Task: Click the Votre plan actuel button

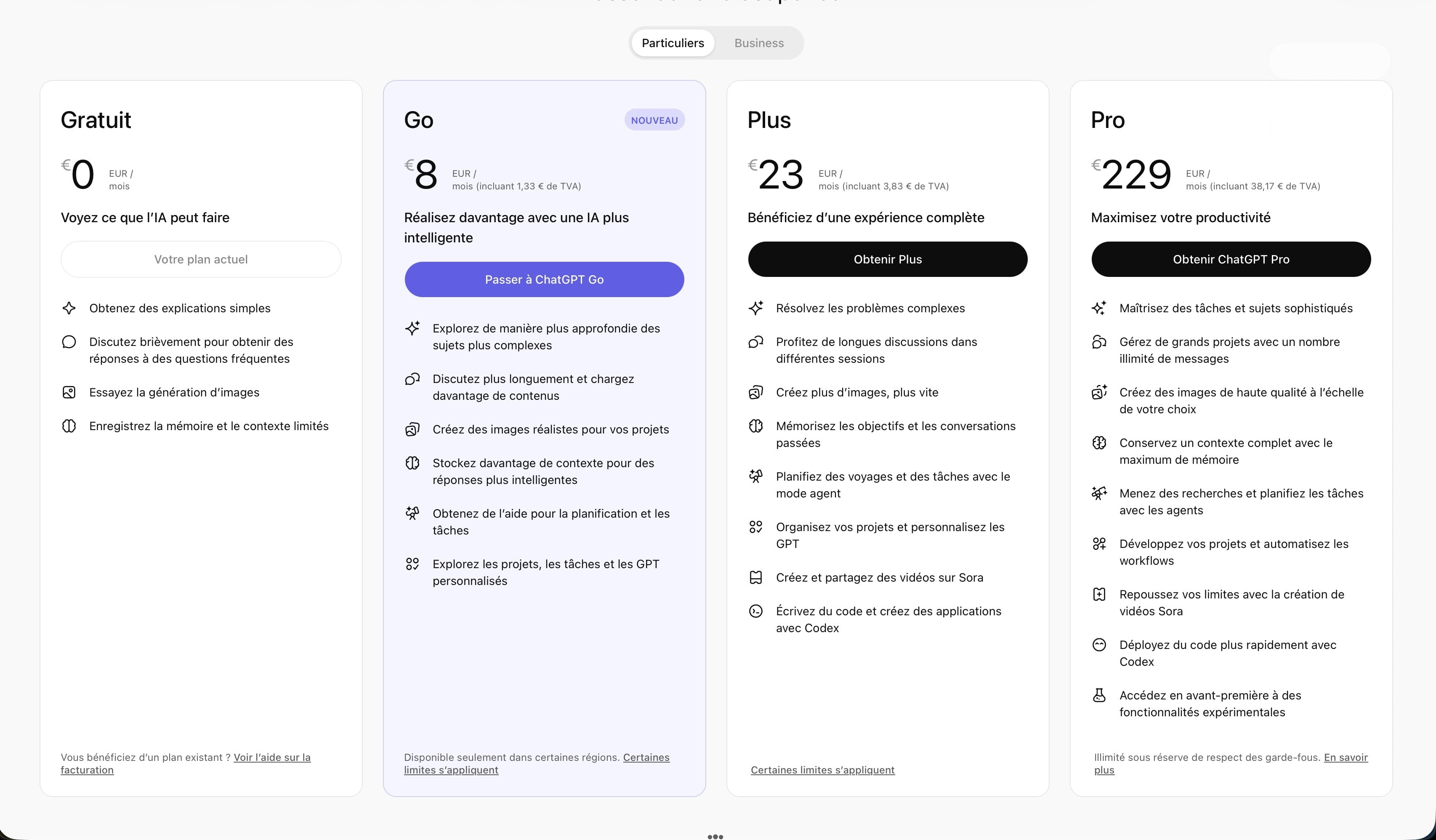Action: (x=201, y=259)
